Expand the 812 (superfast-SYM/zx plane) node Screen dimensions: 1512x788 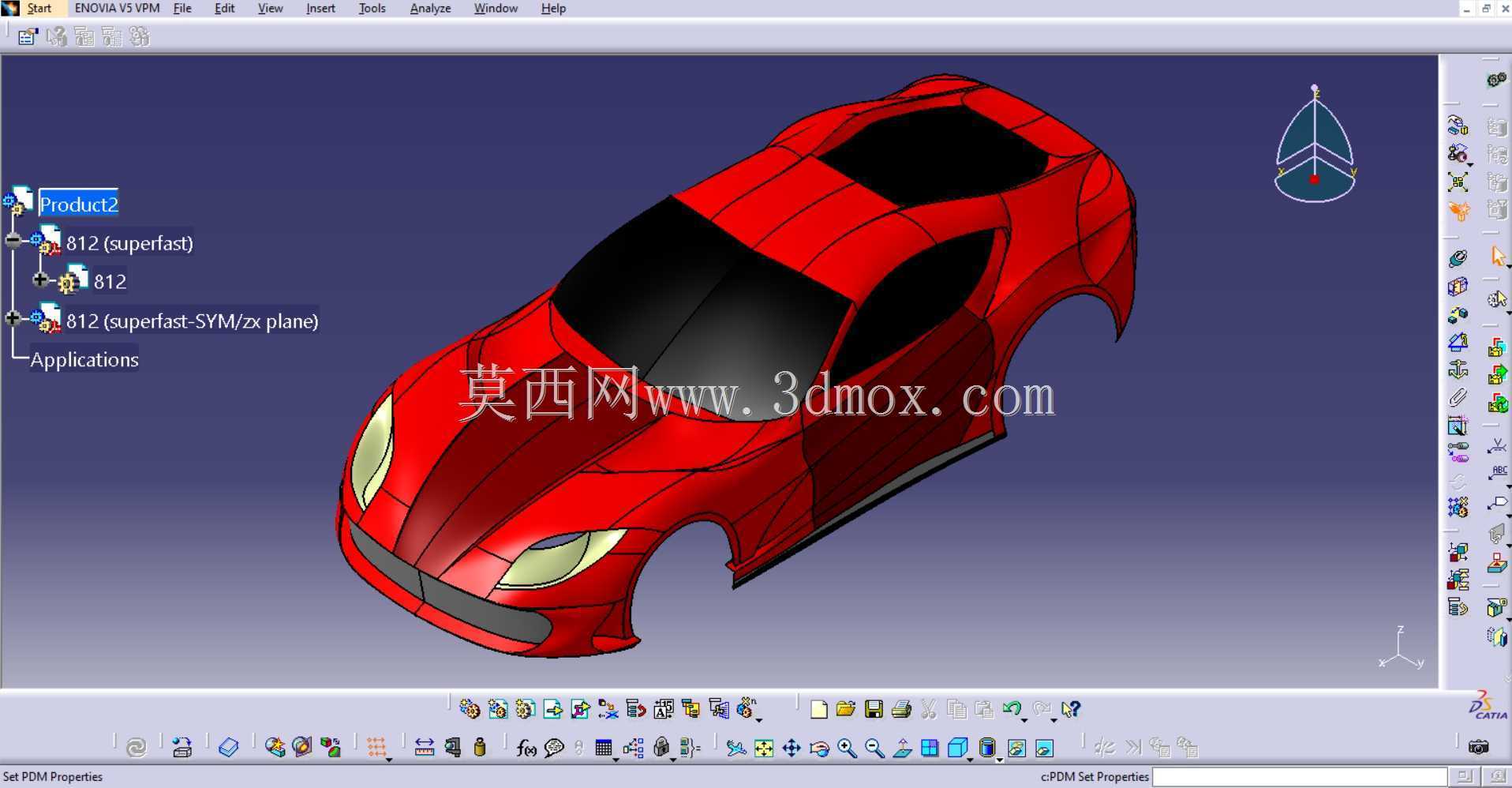coord(13,318)
